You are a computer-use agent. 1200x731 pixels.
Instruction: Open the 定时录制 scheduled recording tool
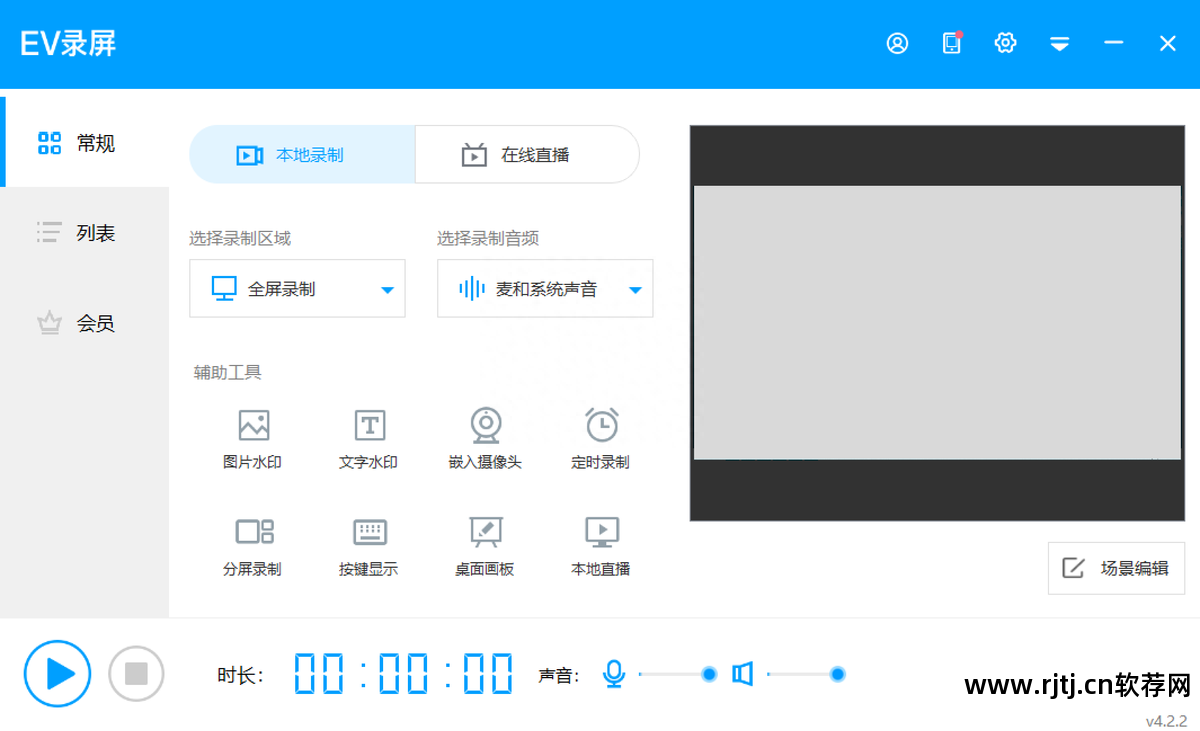point(601,437)
